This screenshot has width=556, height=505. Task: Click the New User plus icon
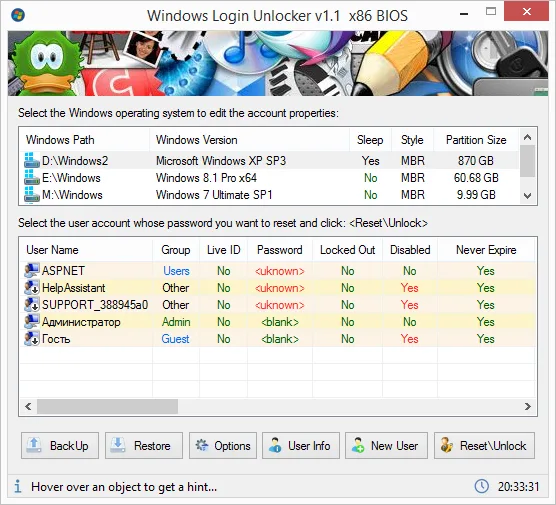coord(358,445)
